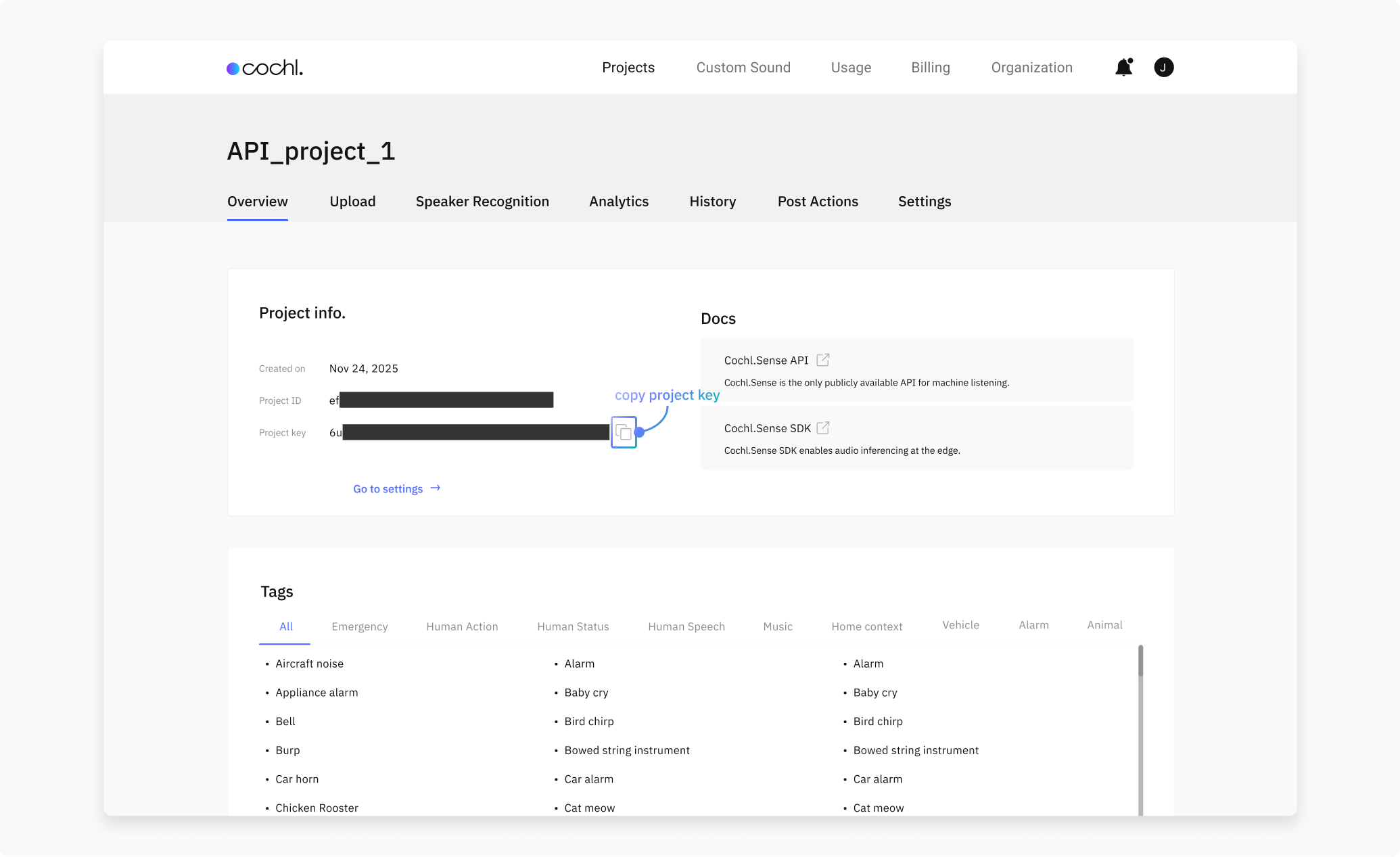The image size is (1400, 857).
Task: Filter tags by Home context
Action: (867, 626)
